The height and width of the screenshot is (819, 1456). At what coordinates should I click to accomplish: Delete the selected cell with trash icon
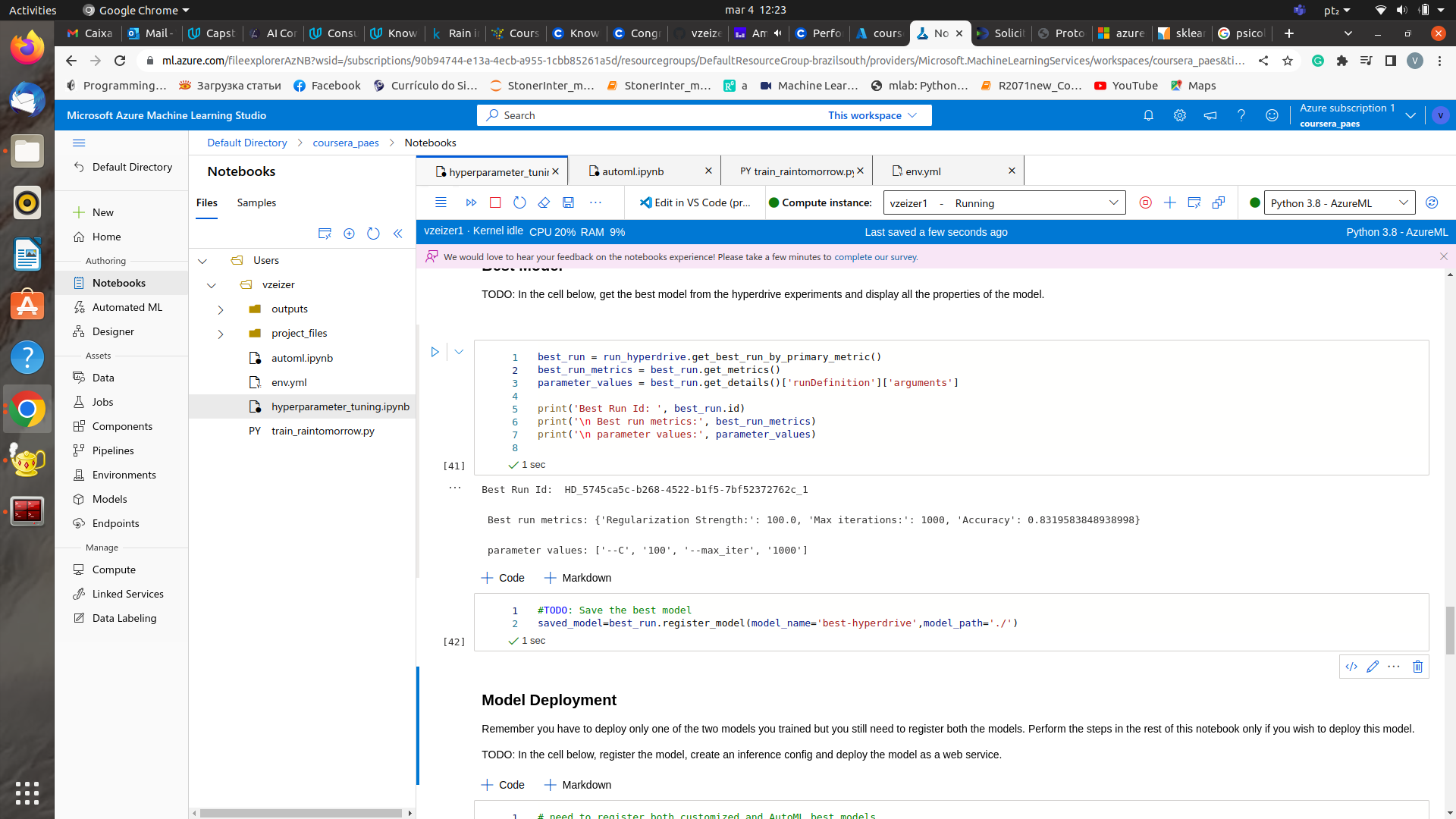point(1417,667)
